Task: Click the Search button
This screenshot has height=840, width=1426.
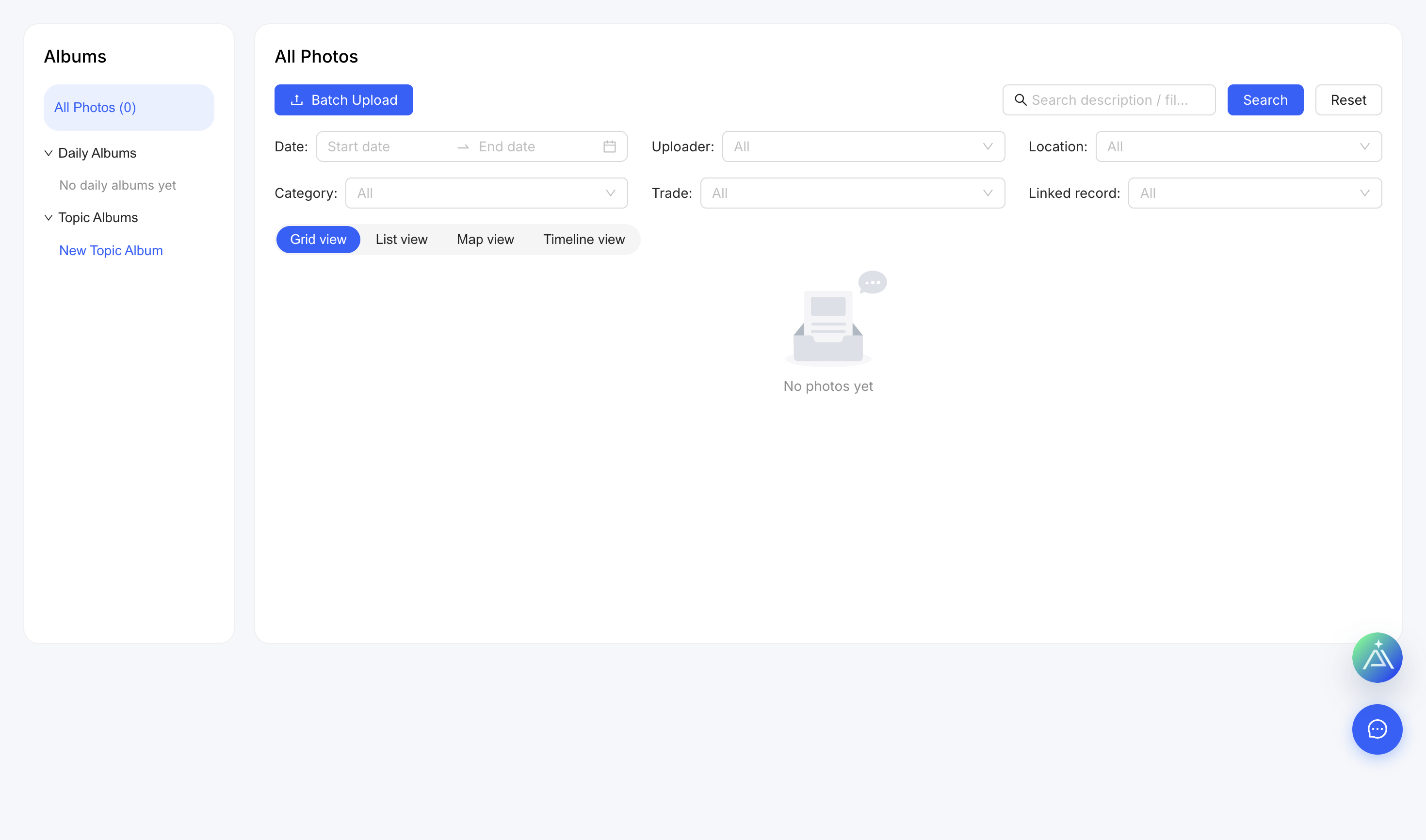Action: click(x=1265, y=100)
